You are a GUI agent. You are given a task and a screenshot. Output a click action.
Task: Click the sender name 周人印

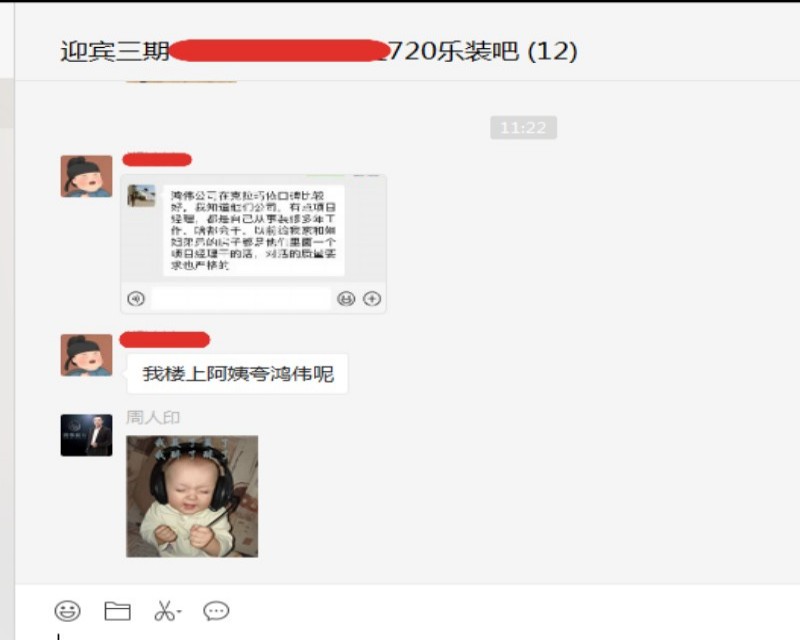click(153, 417)
